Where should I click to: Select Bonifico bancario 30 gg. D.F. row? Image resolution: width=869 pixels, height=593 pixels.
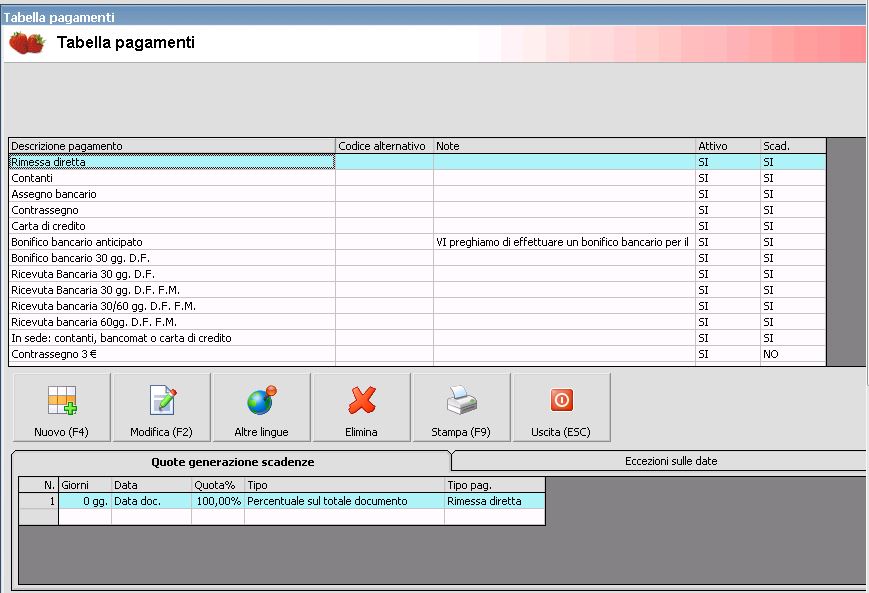[x=417, y=258]
